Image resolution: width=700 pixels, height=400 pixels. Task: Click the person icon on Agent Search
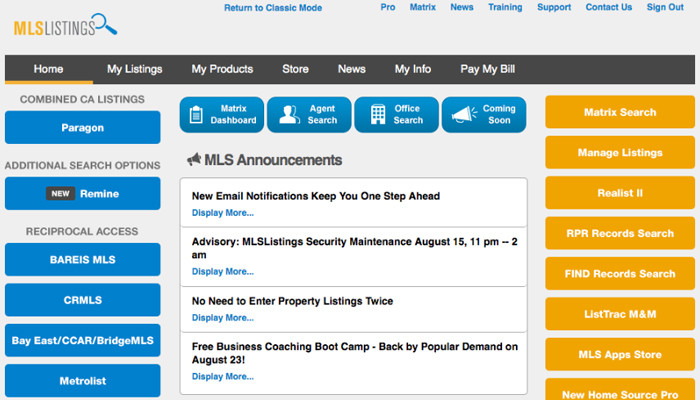[x=289, y=115]
